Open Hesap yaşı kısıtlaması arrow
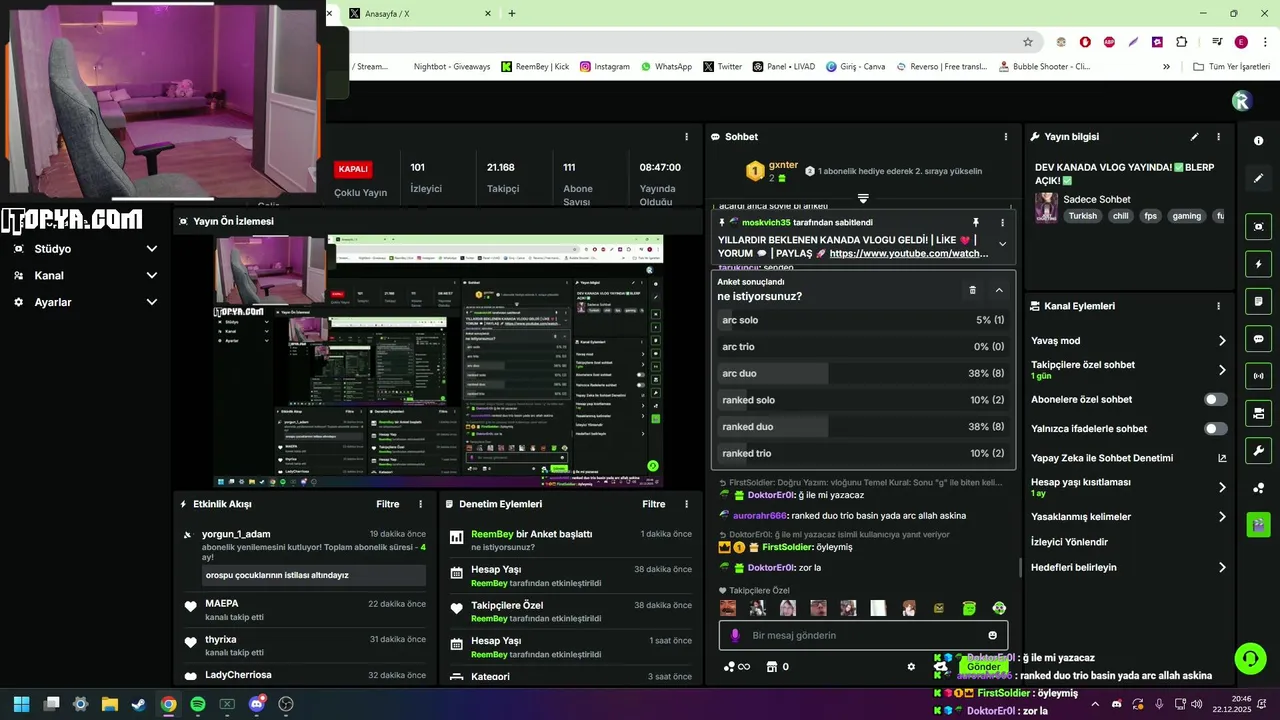 click(1222, 487)
